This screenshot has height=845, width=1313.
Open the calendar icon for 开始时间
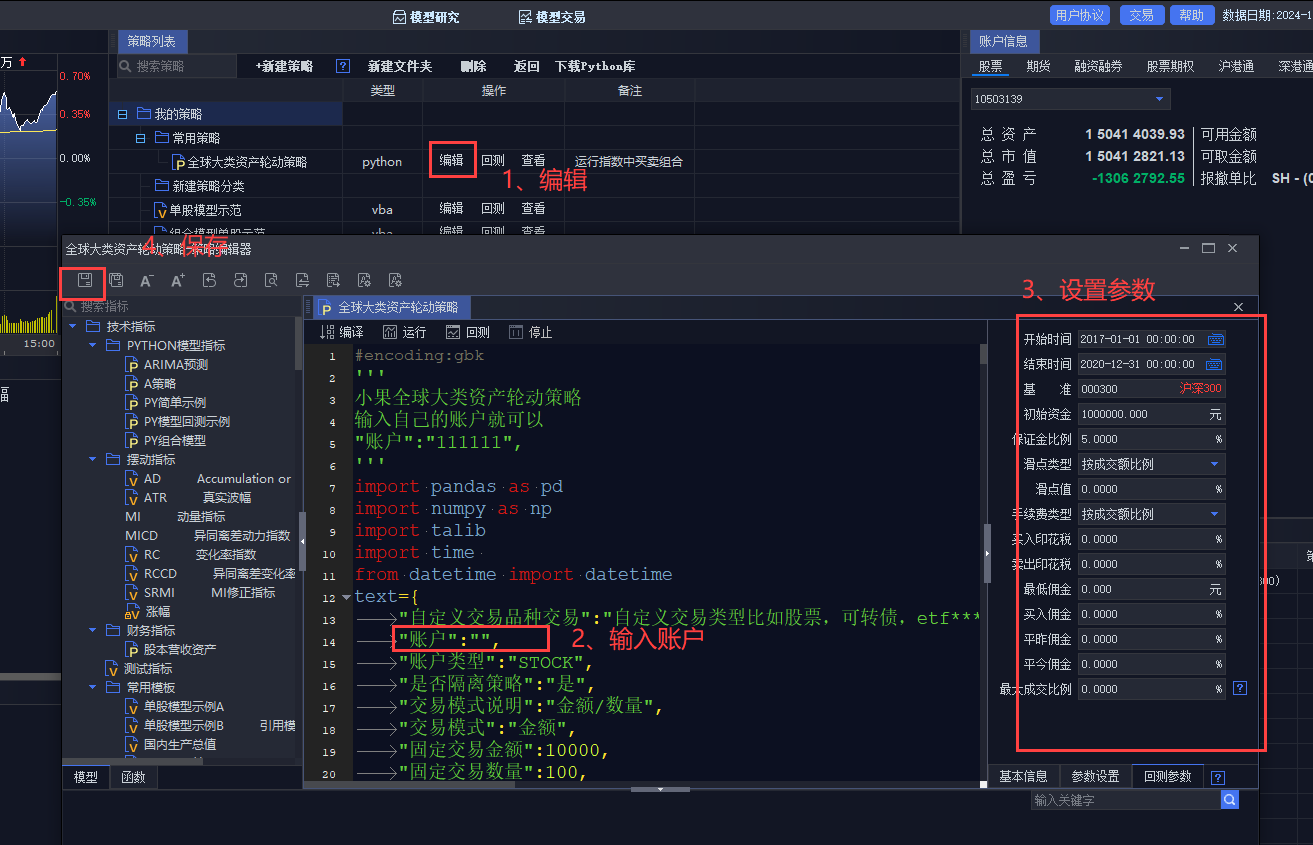(x=1215, y=339)
